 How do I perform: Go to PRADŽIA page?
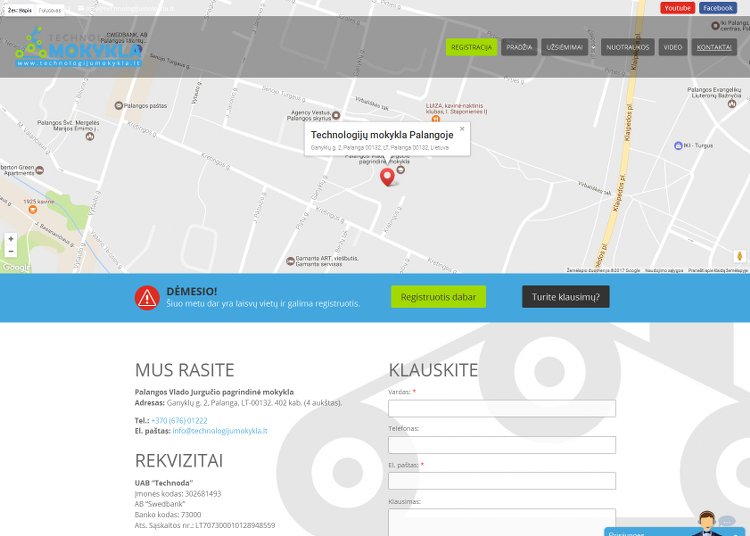(519, 47)
